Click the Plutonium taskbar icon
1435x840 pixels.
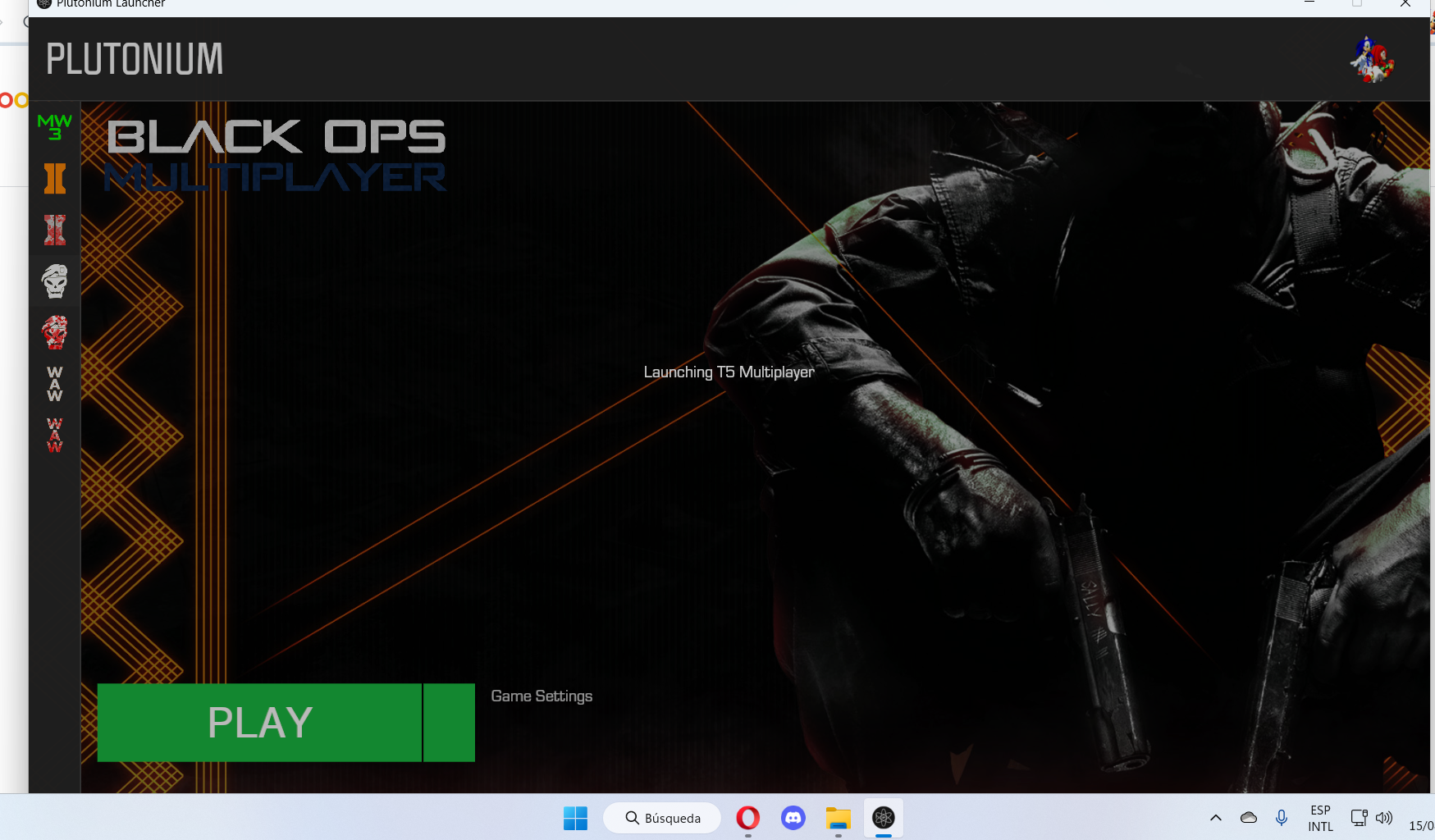pyautogui.click(x=884, y=818)
